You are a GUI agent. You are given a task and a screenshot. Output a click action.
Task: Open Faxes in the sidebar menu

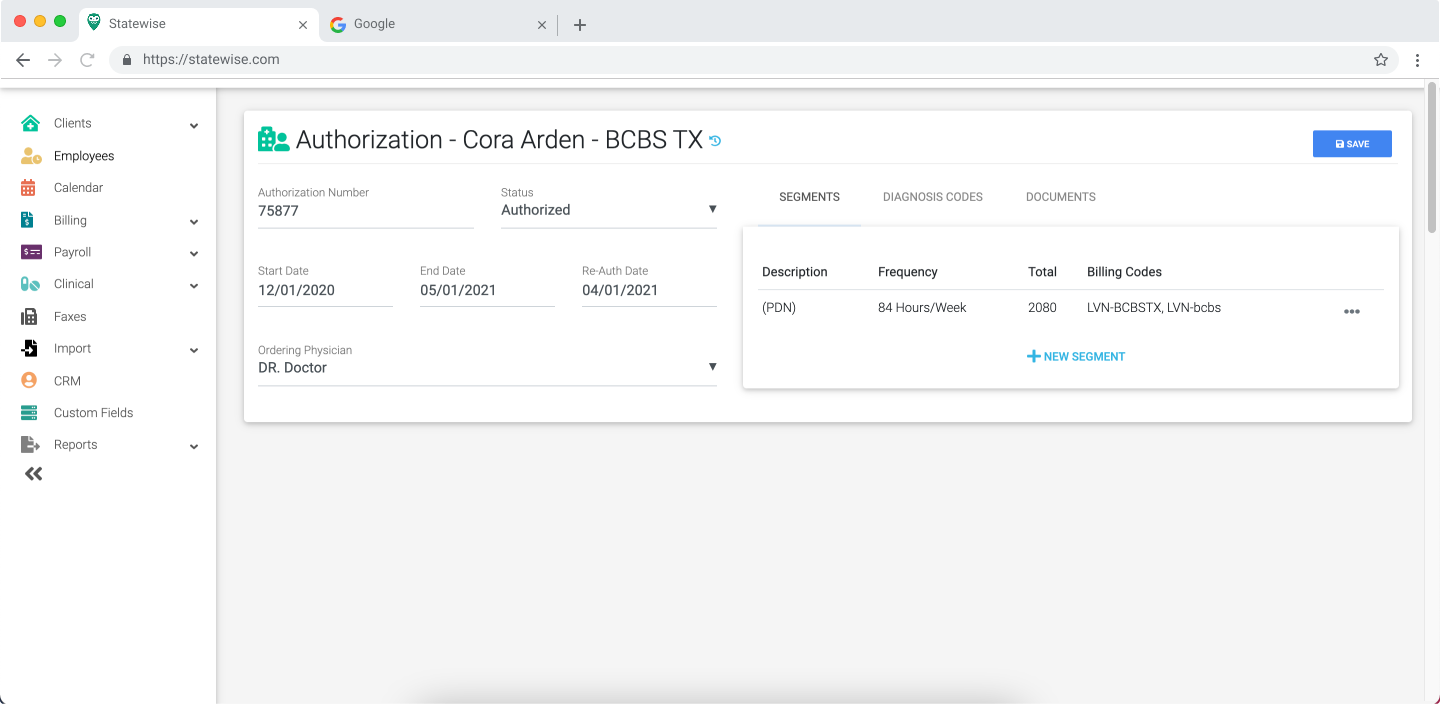(x=70, y=316)
